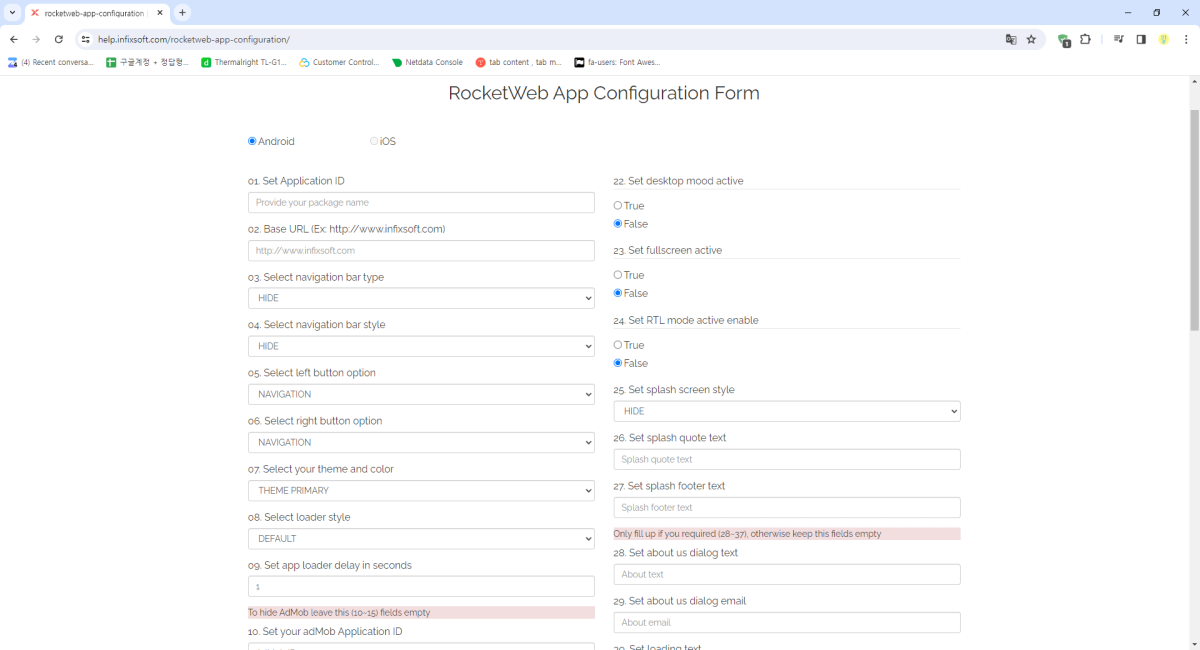Open the Google Translate icon in address bar
The height and width of the screenshot is (650, 1200).
pyautogui.click(x=1011, y=39)
